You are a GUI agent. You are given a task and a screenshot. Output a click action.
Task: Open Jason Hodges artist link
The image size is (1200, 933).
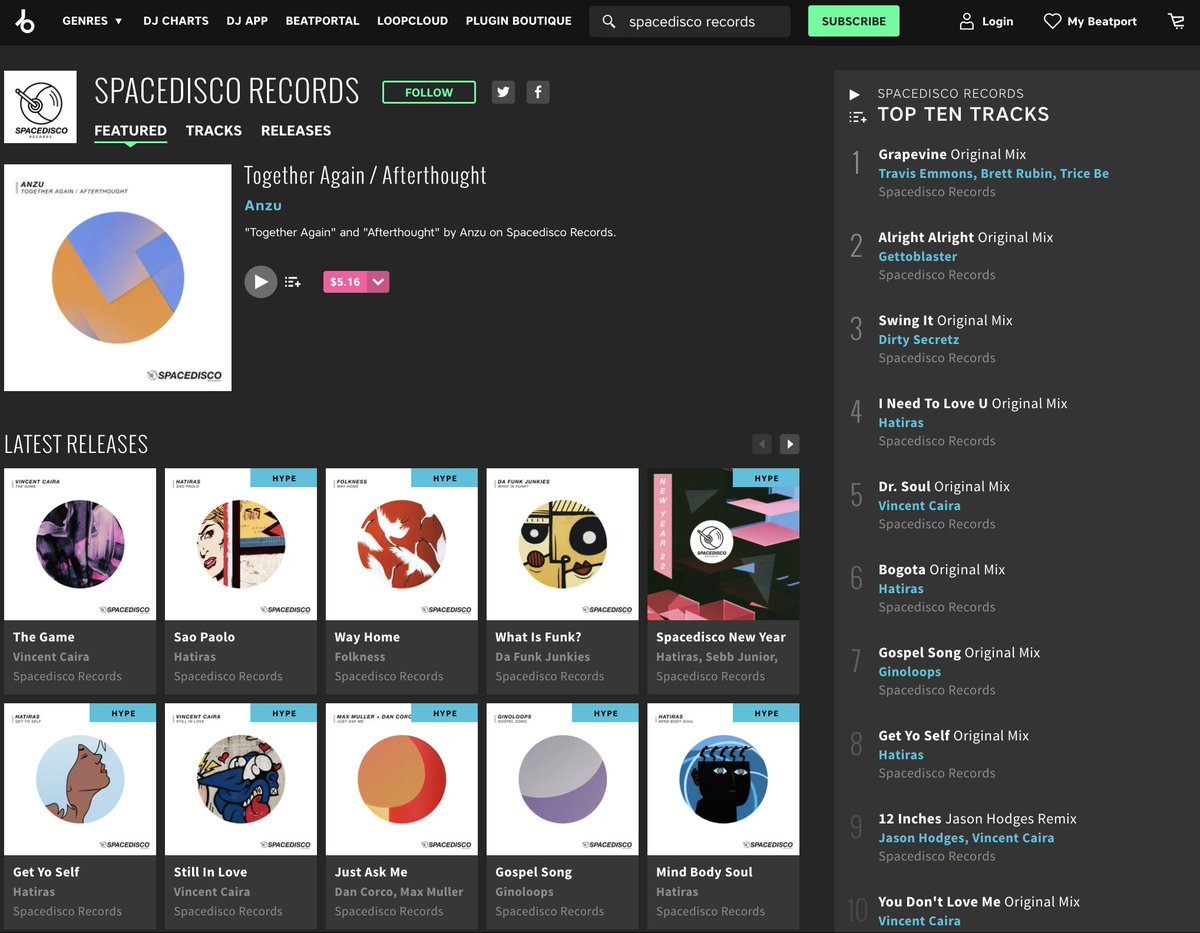[921, 837]
